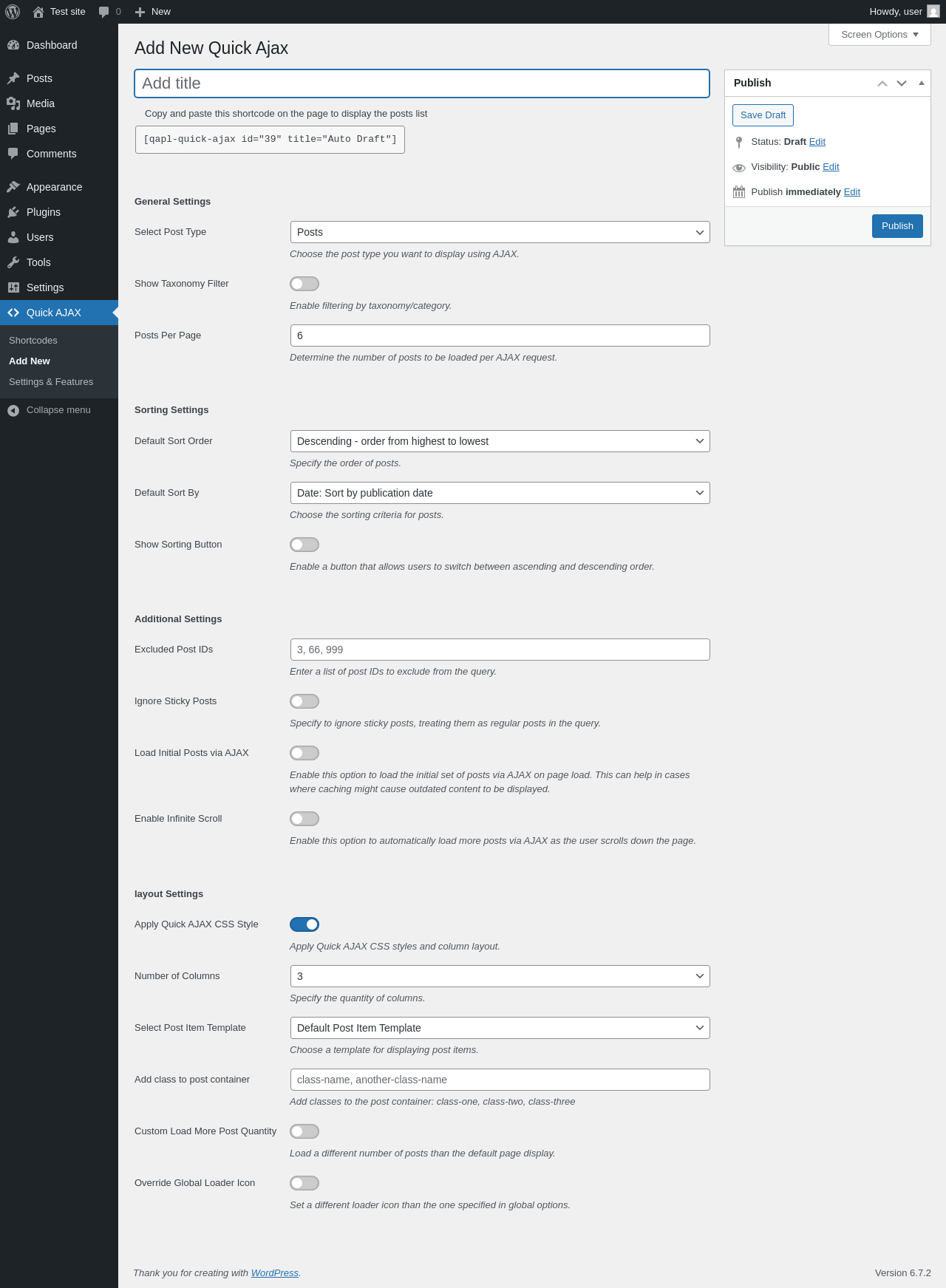Focus the Add title input field
The image size is (946, 1288).
[422, 84]
